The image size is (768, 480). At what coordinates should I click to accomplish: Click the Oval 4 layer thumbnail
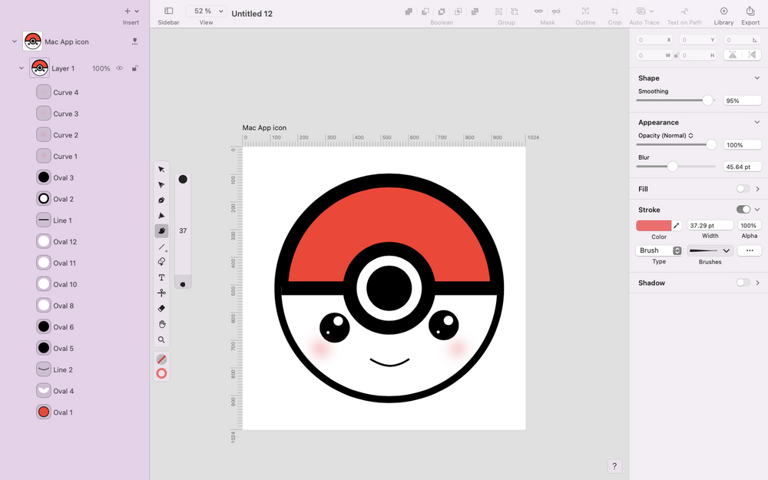click(44, 390)
